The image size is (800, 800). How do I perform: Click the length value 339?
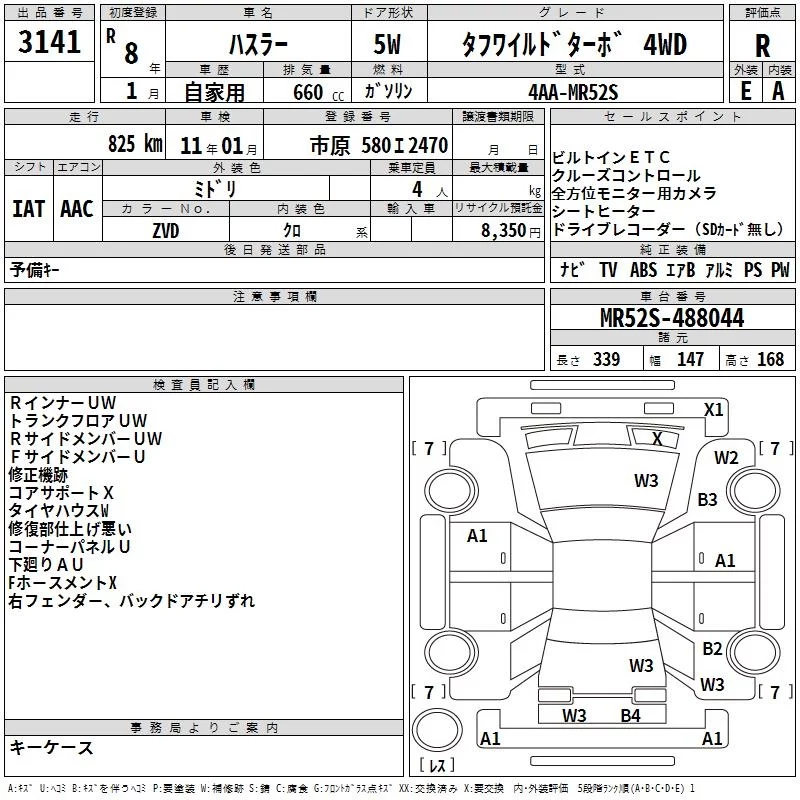pos(606,359)
